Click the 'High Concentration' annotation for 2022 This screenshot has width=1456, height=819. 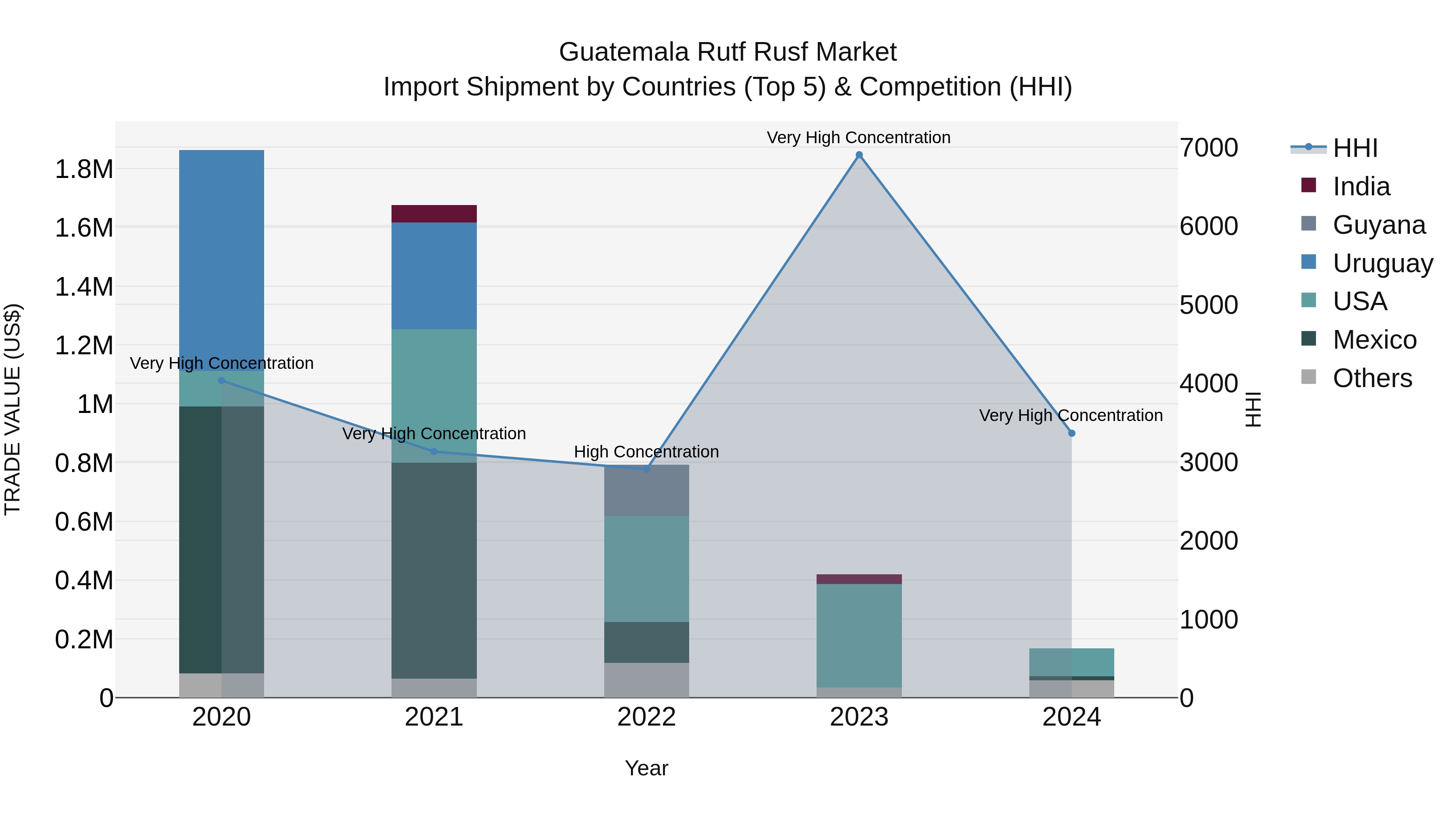(x=647, y=452)
